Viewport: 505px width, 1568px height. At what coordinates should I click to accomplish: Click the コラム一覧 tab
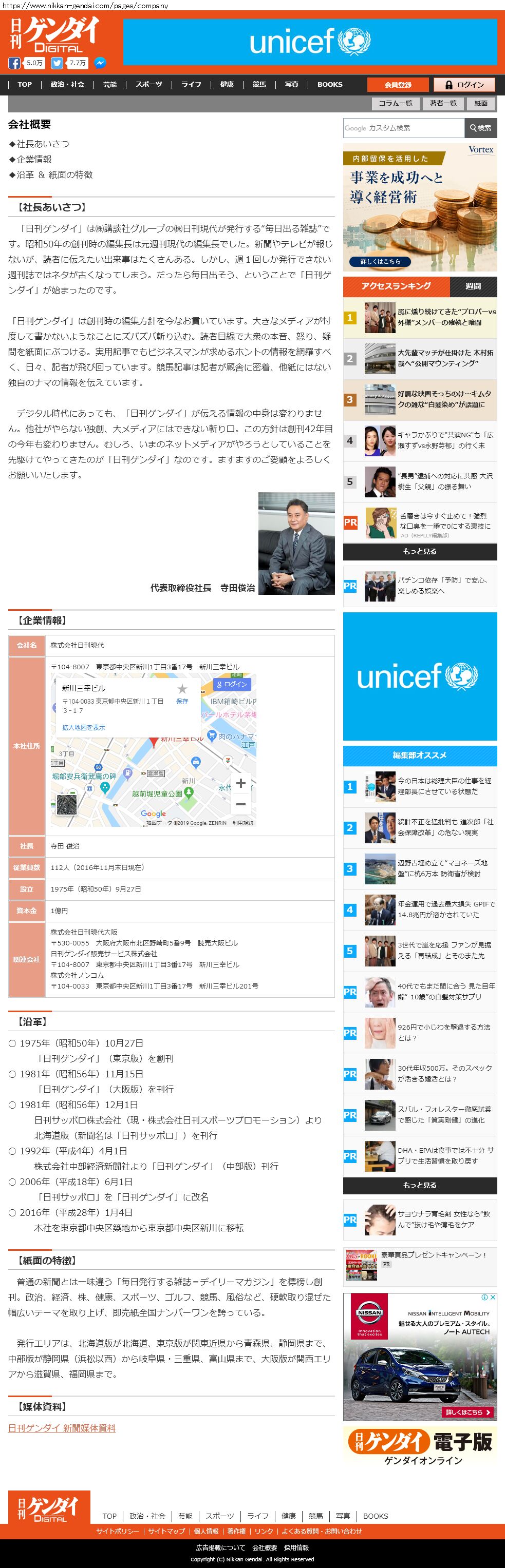[396, 104]
